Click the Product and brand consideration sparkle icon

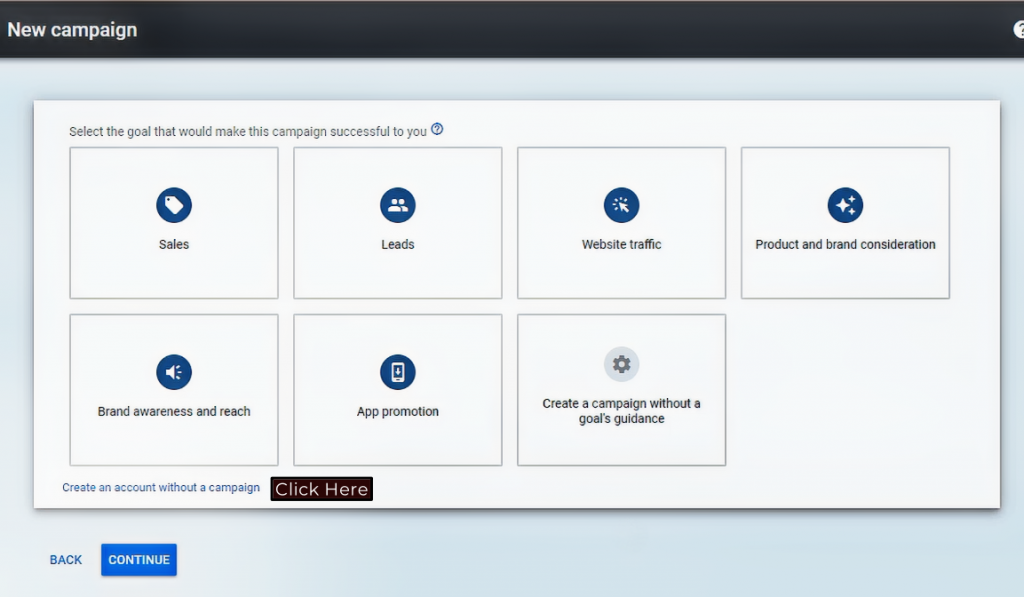tap(845, 205)
